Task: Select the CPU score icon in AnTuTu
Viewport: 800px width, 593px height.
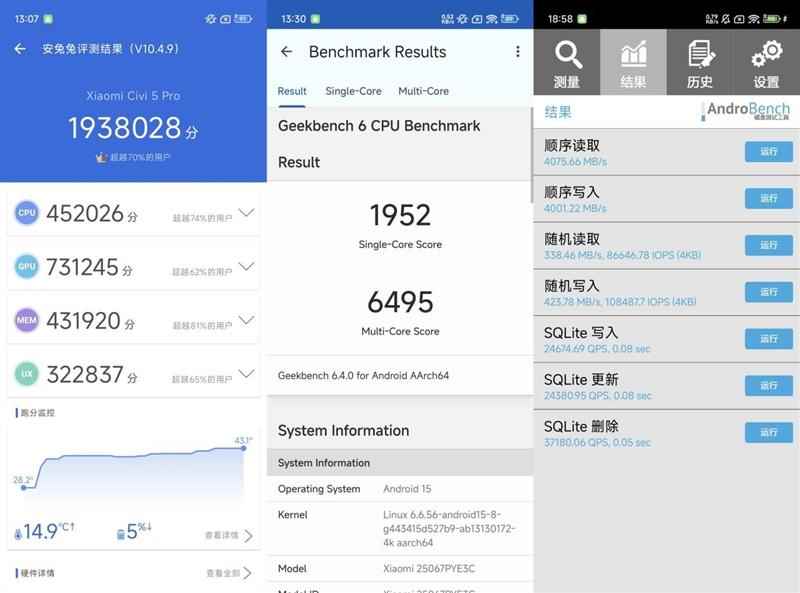Action: point(26,211)
